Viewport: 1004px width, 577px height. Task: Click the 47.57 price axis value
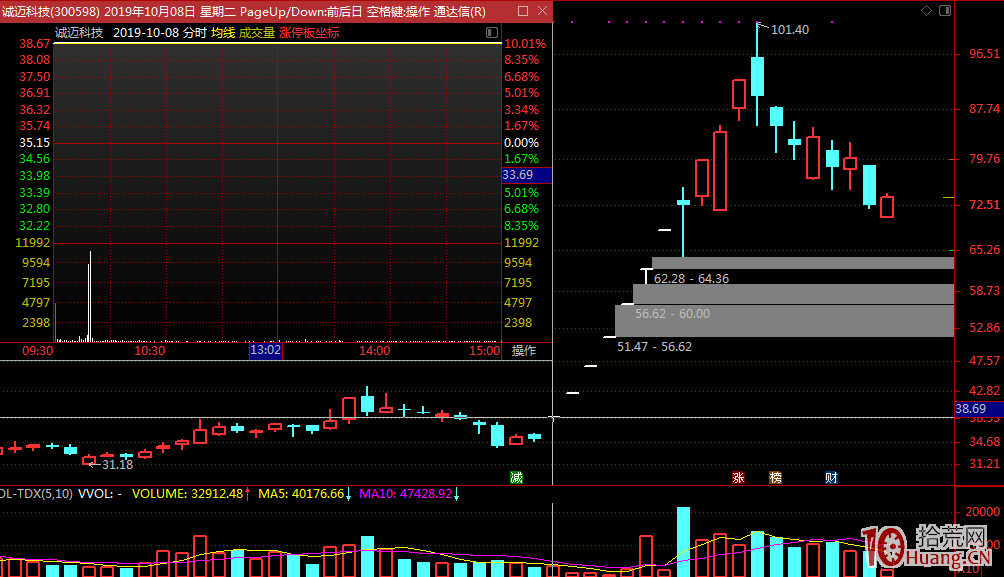pyautogui.click(x=984, y=361)
